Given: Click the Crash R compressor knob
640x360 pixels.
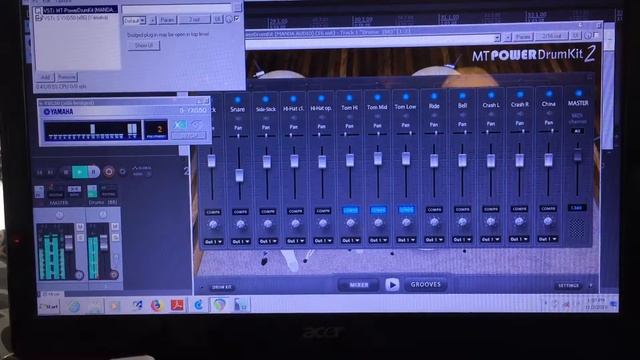Looking at the screenshot, I should click(x=519, y=221).
